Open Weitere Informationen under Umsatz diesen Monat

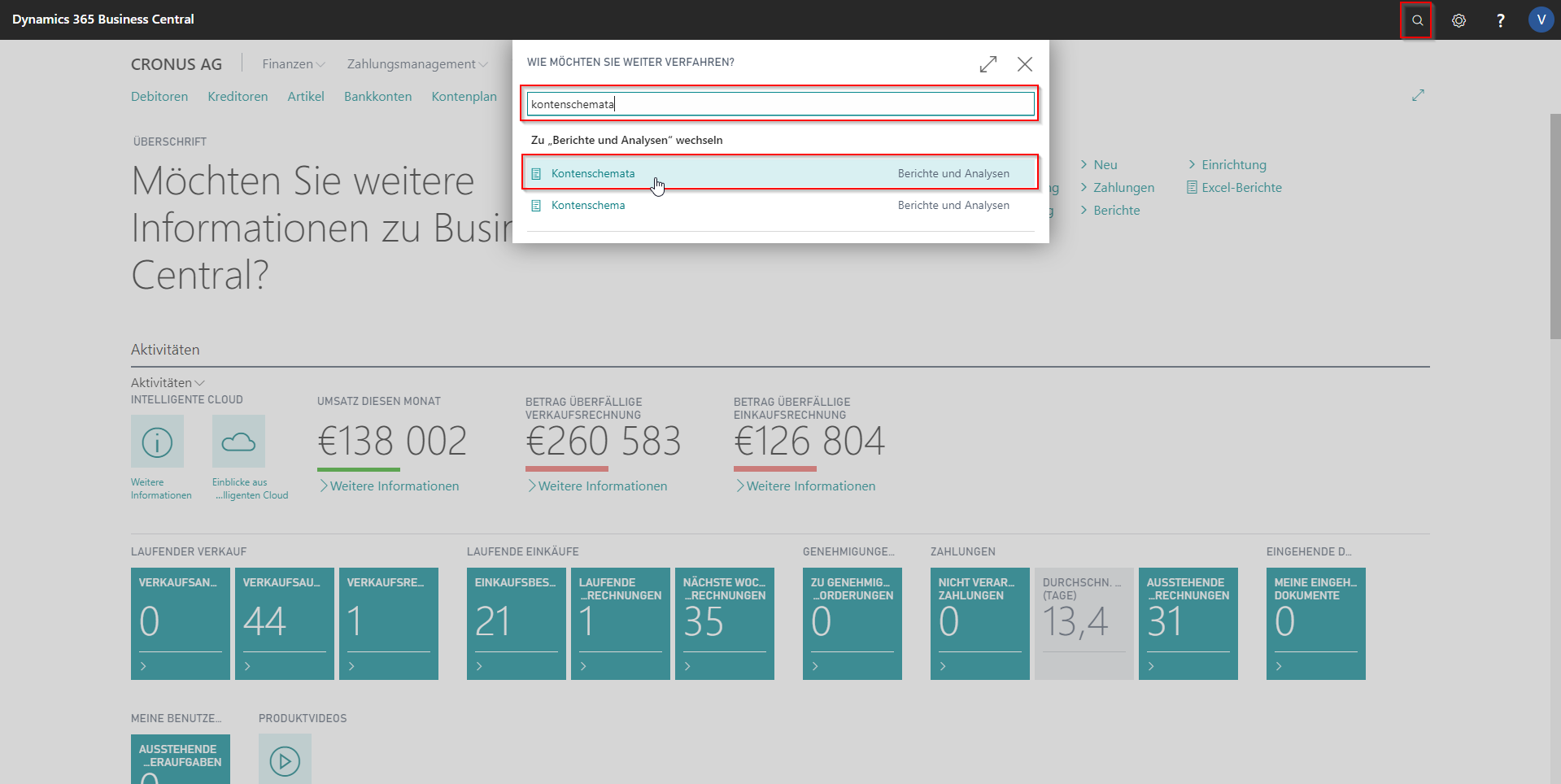(x=389, y=486)
